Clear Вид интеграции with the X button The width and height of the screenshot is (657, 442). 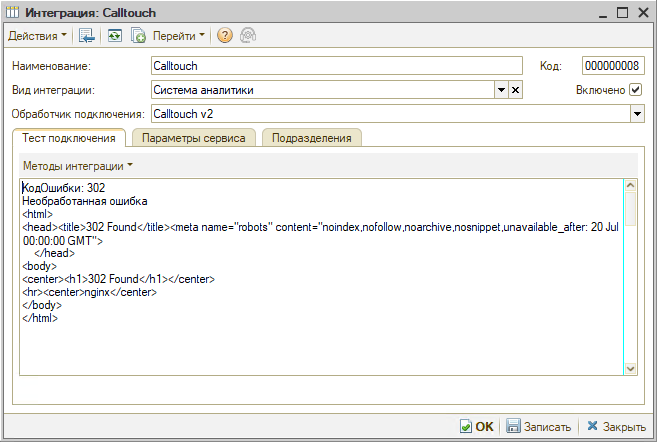(x=515, y=90)
